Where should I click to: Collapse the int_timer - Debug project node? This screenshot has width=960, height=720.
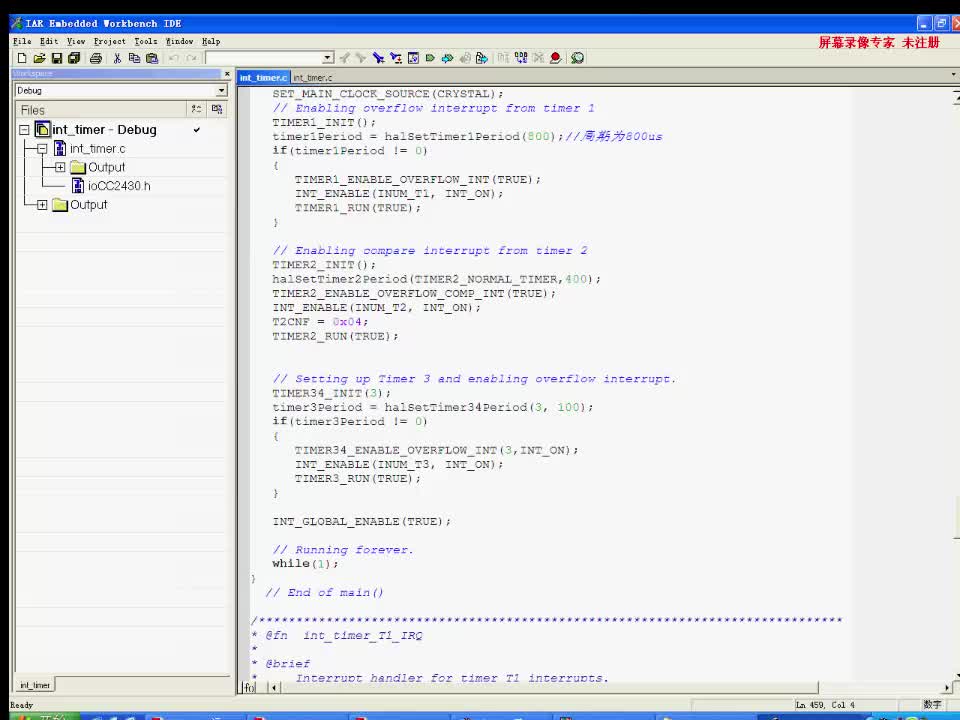click(24, 130)
